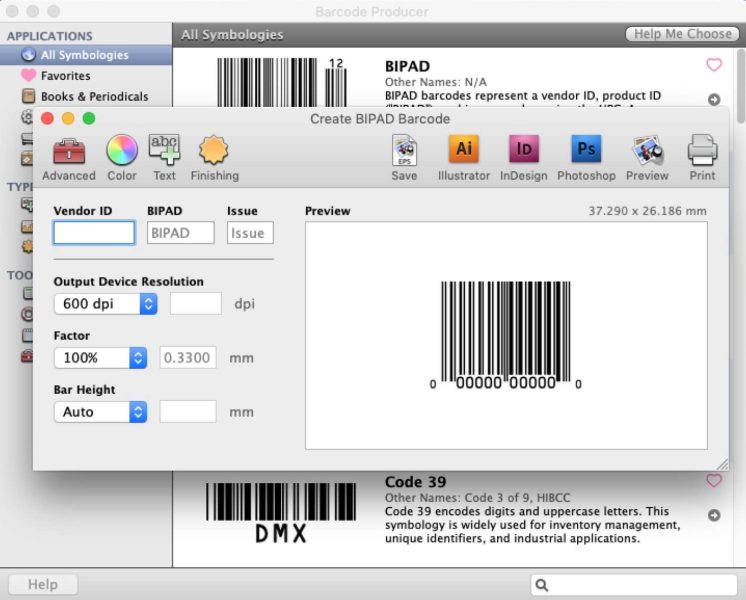This screenshot has height=600, width=746.
Task: Click the Code 39 symbology title
Action: click(415, 482)
